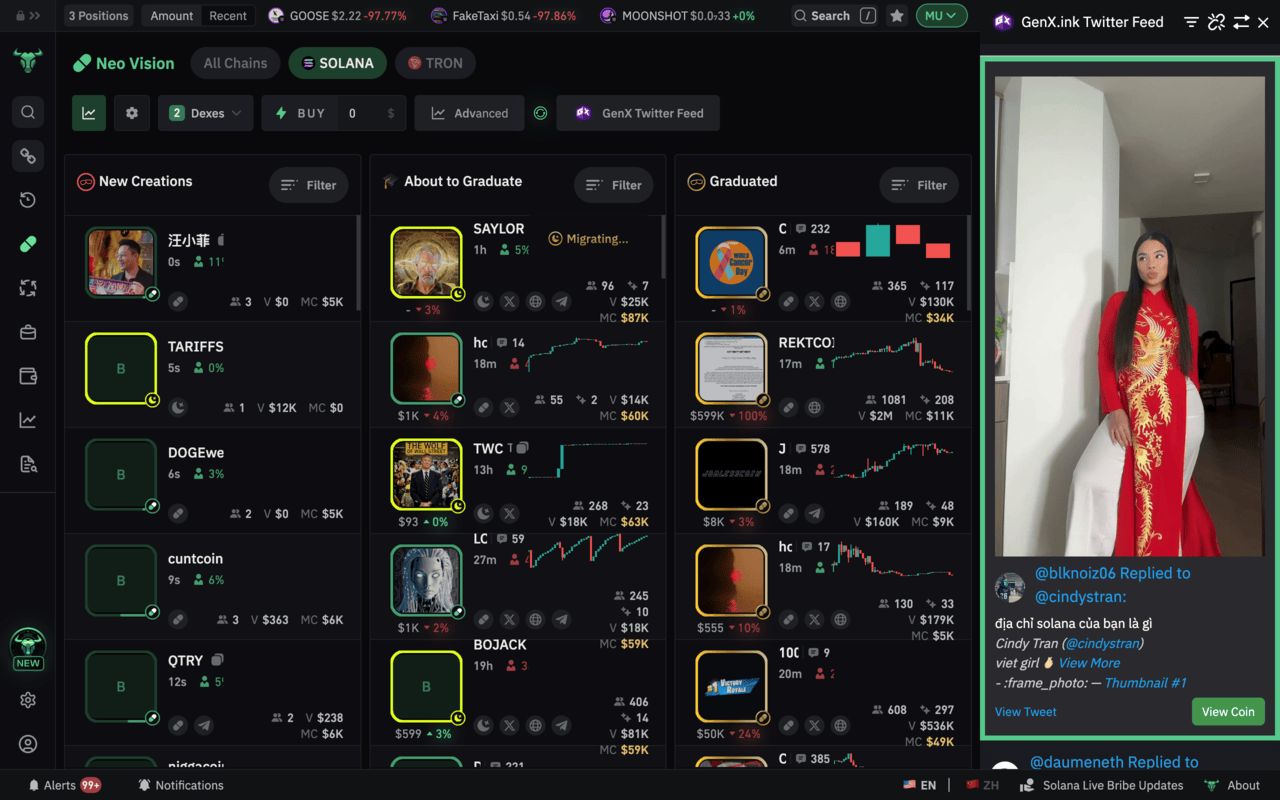
Task: Open the line-chart icon in the left sidebar
Action: pyautogui.click(x=28, y=420)
